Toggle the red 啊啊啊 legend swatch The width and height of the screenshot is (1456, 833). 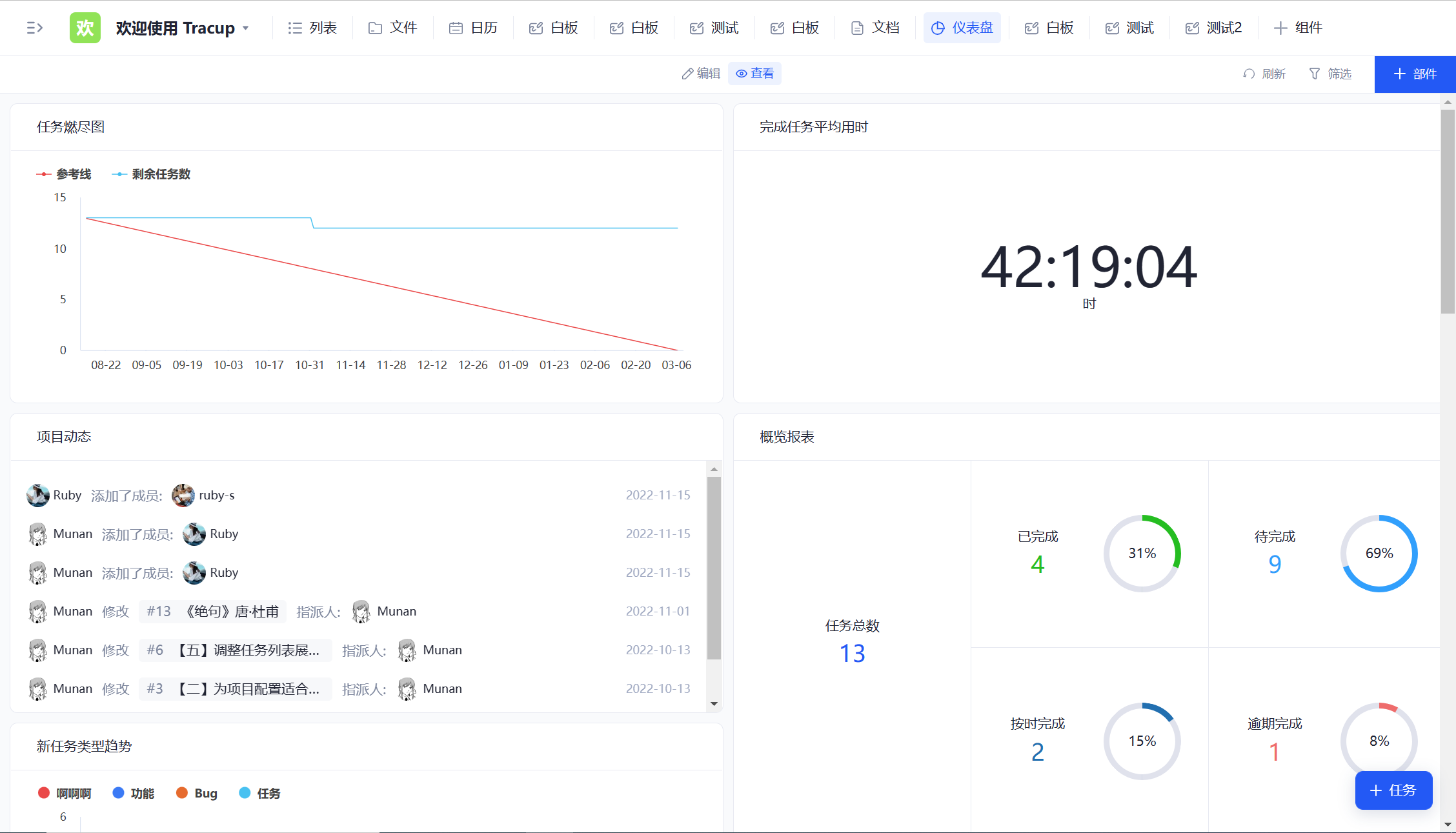click(x=44, y=793)
